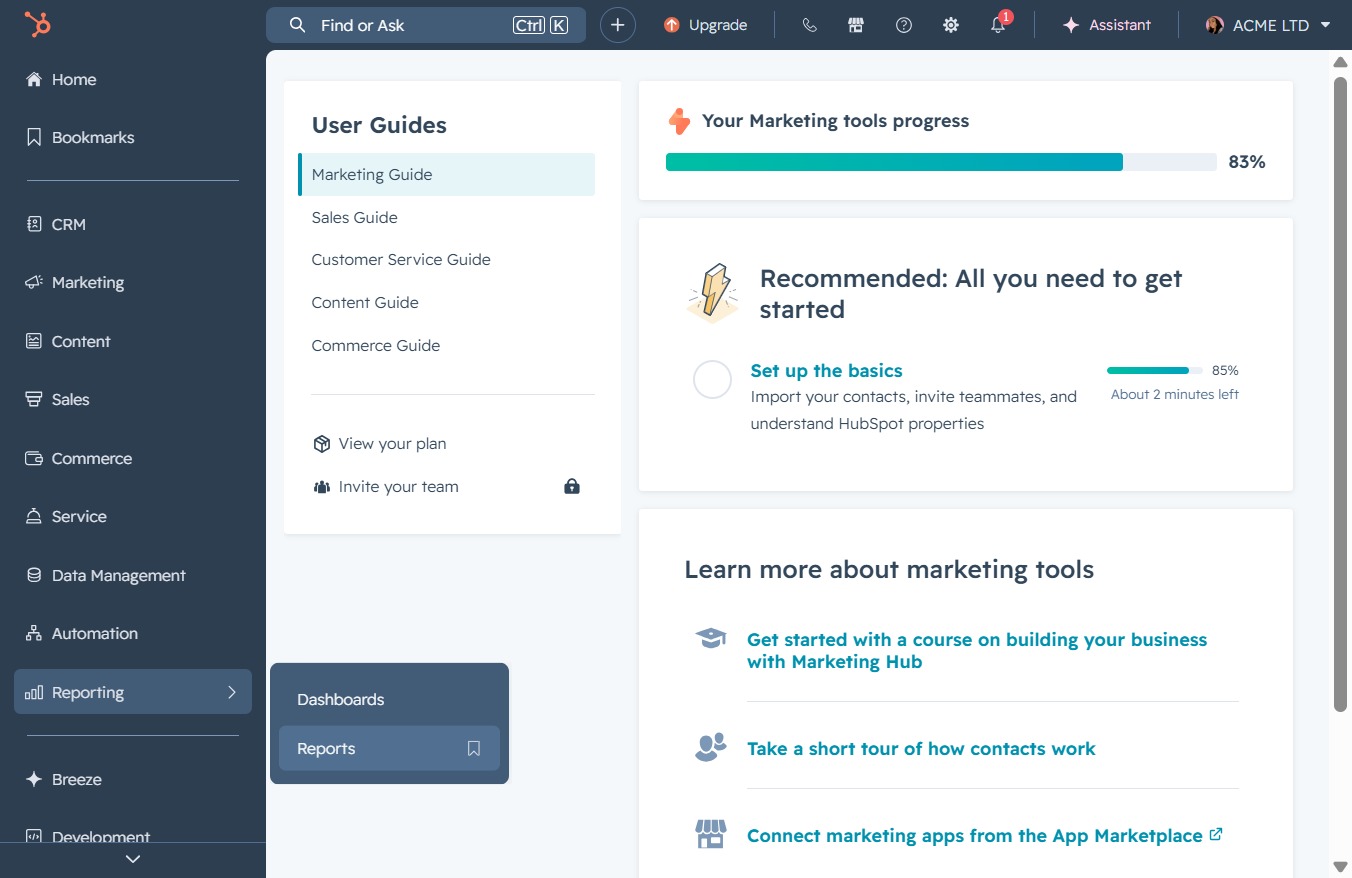Open the Breeze Assistant
The width and height of the screenshot is (1352, 878).
[1107, 25]
